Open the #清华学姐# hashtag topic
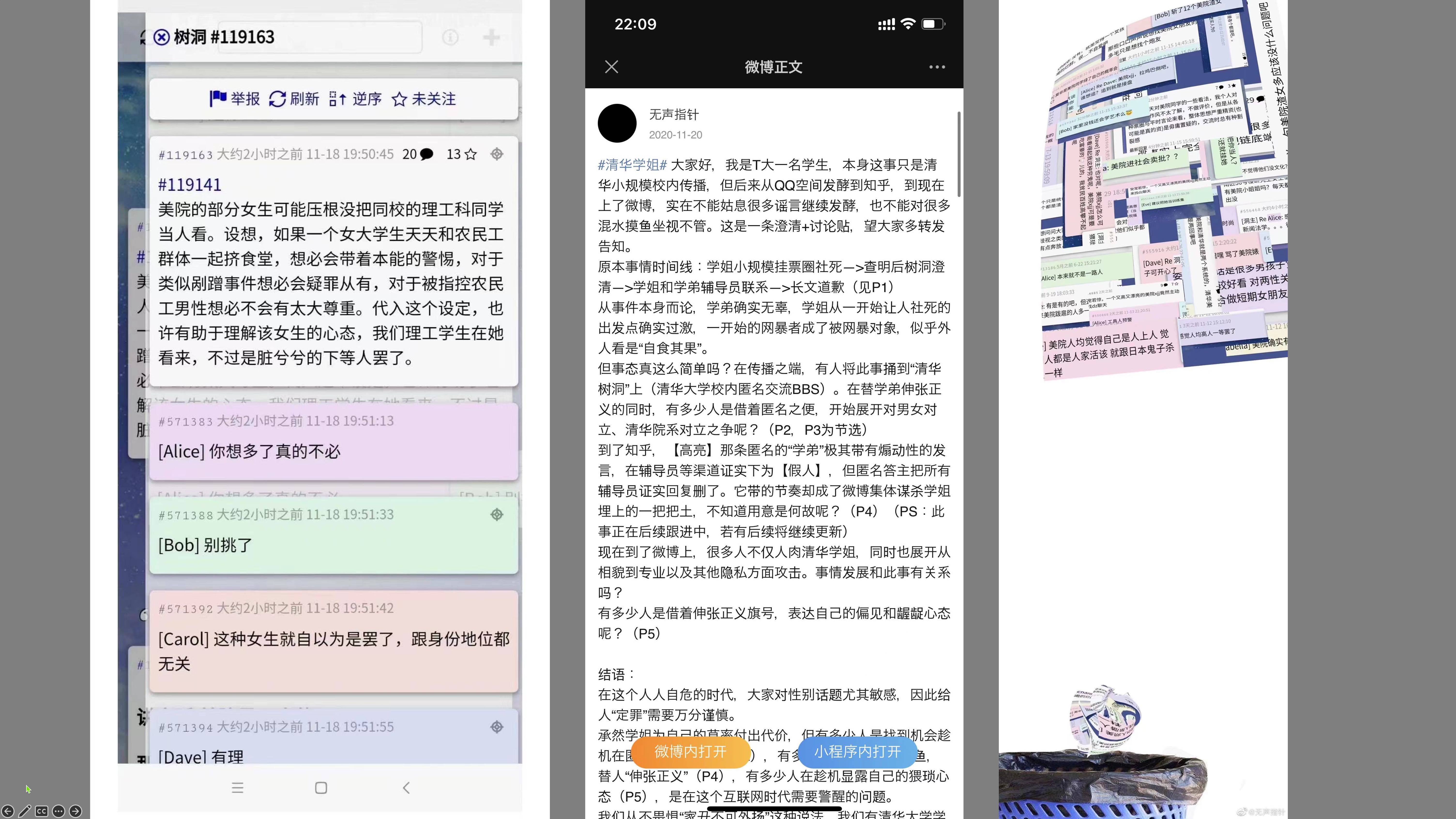Screen dimensions: 1456x819 click(x=632, y=165)
